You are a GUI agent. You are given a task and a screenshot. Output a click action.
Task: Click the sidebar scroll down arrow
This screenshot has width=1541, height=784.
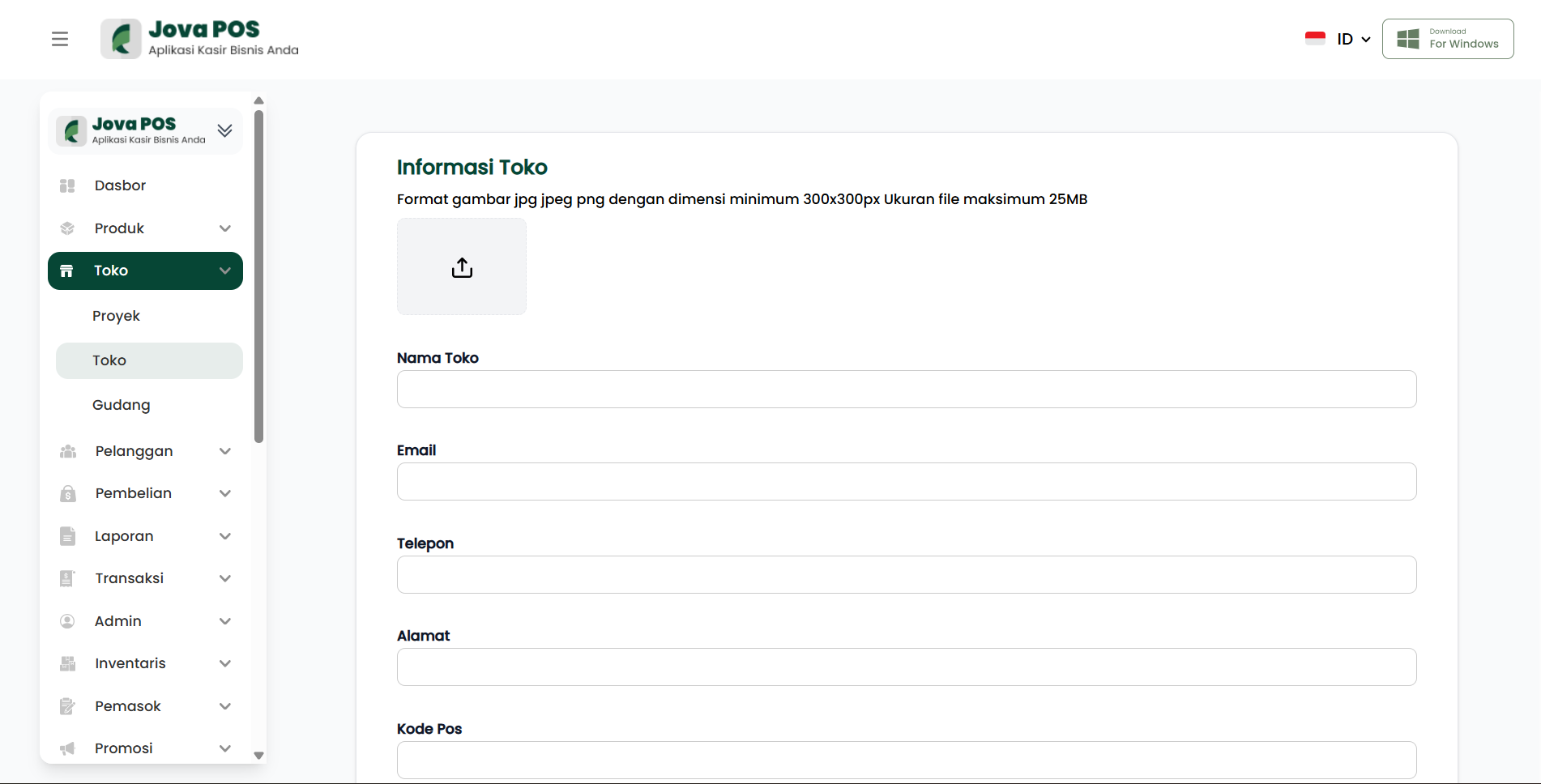[x=259, y=755]
